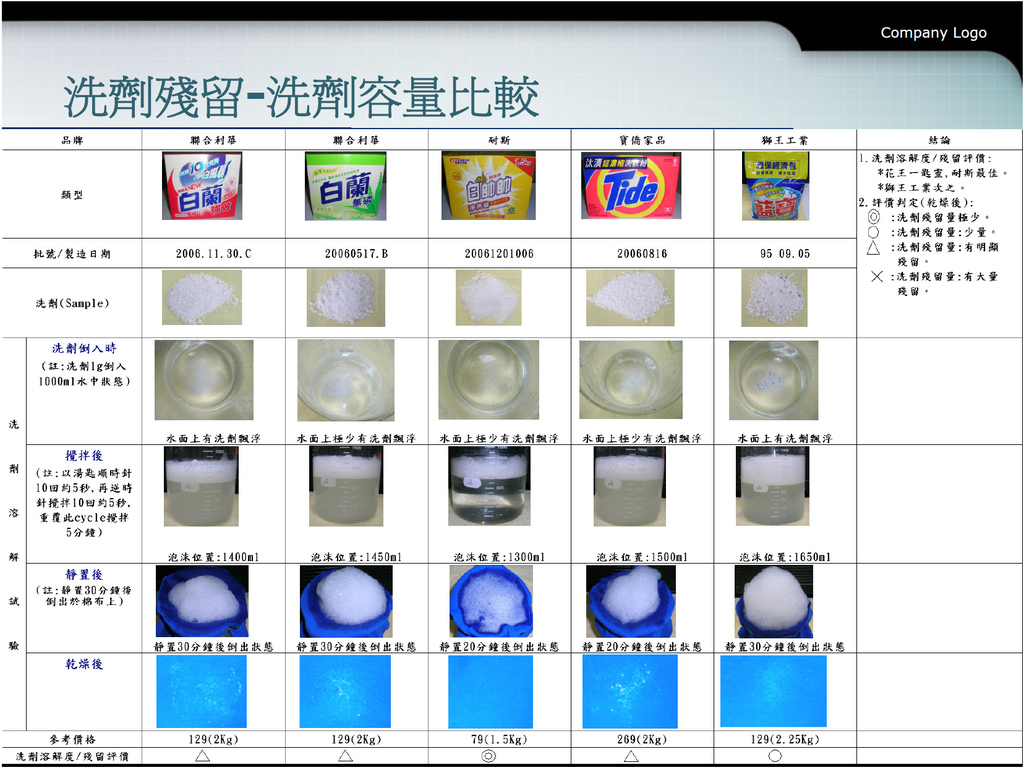Select the price 79(1.5Kg)

click(x=499, y=739)
